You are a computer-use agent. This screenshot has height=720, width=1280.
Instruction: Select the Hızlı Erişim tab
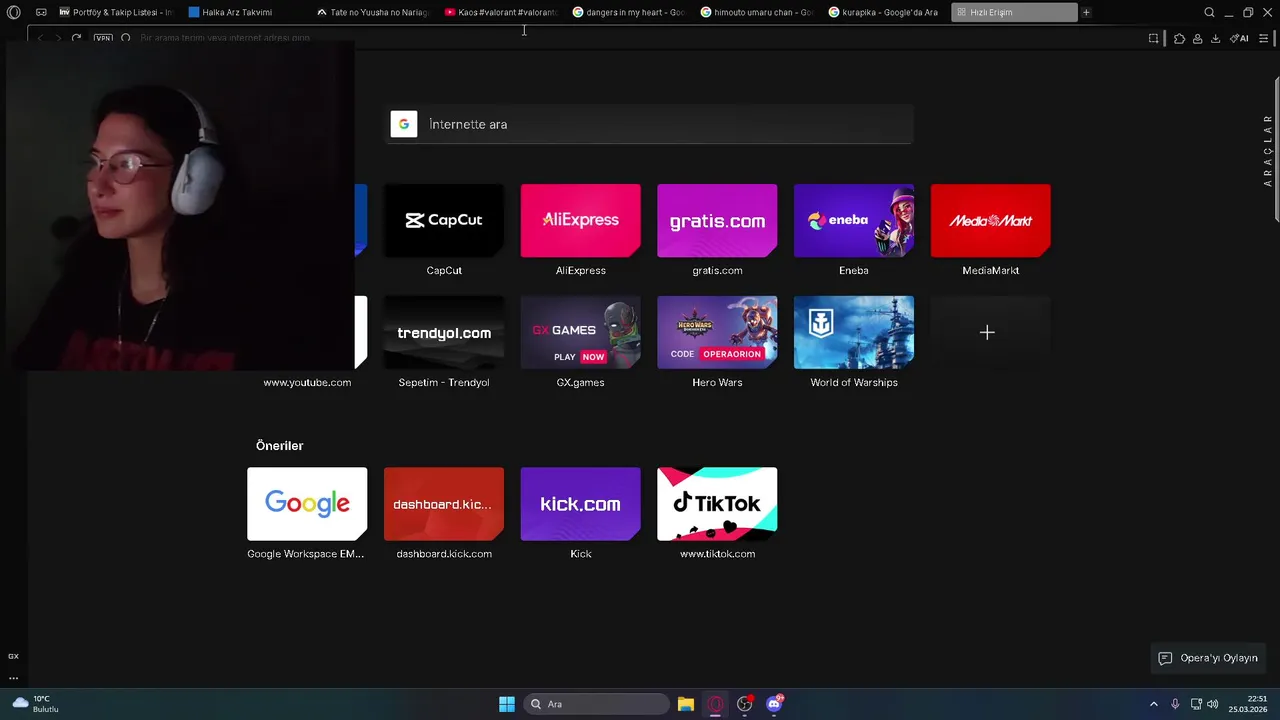pos(1014,12)
